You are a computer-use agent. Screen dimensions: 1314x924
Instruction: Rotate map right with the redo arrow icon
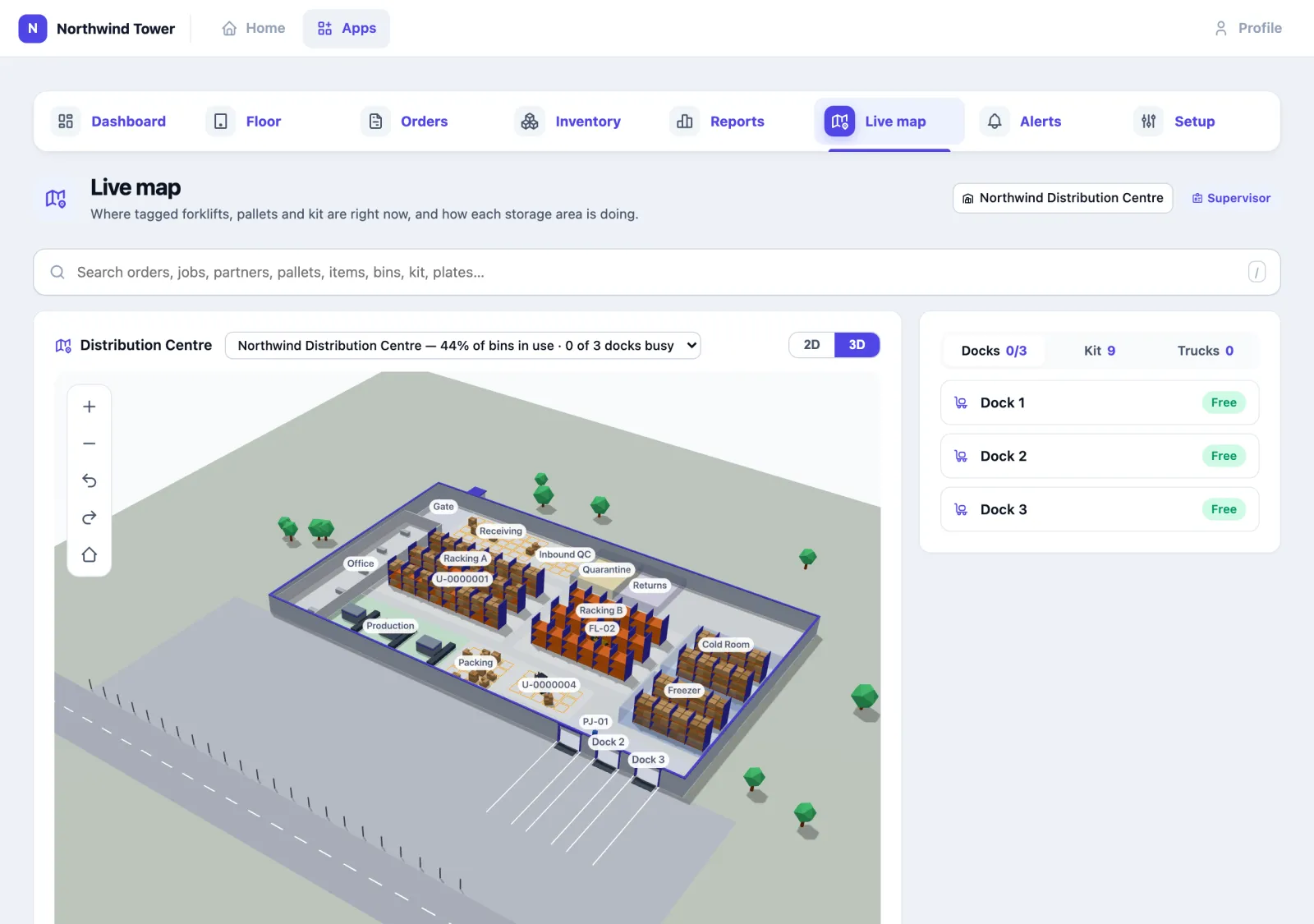90,517
